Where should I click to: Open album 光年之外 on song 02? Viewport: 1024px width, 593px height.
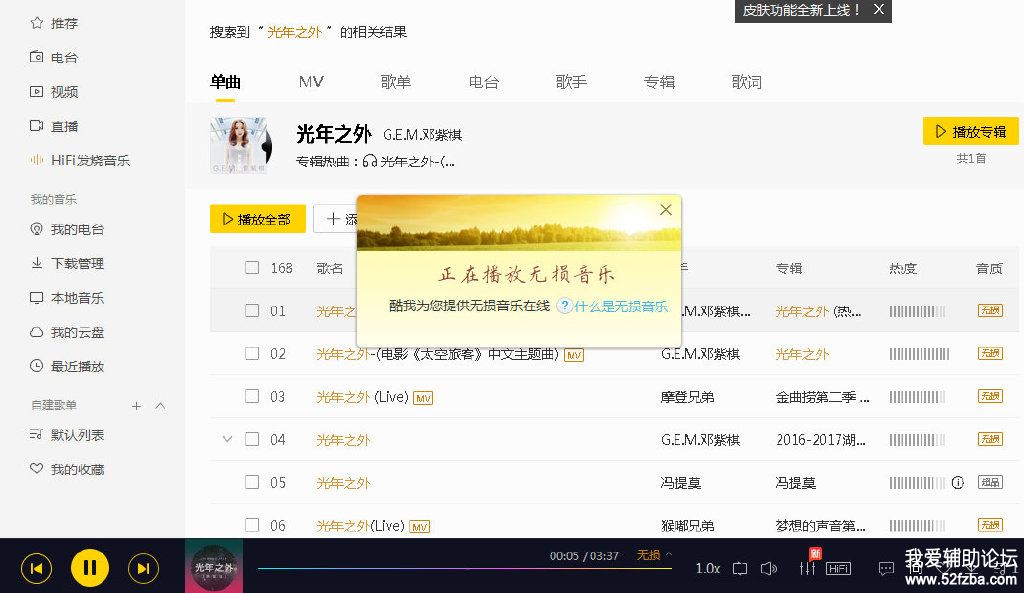(802, 354)
